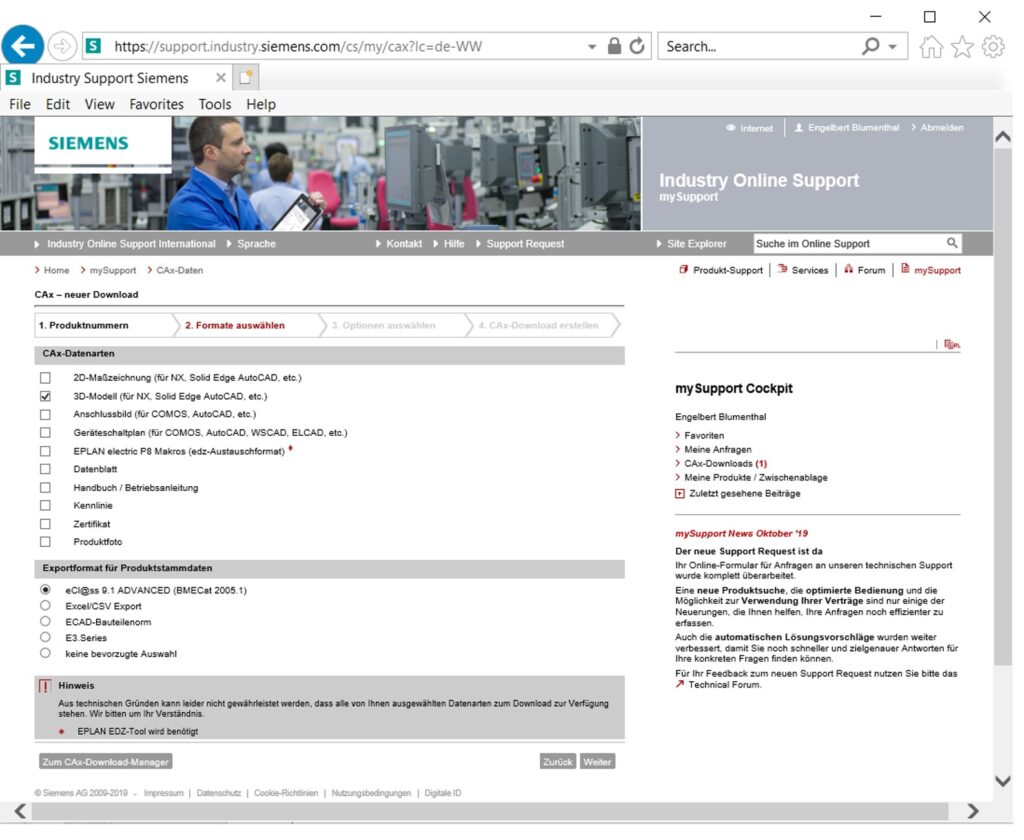The image size is (1024, 840).
Task: Click the Weiter button
Action: (x=598, y=762)
